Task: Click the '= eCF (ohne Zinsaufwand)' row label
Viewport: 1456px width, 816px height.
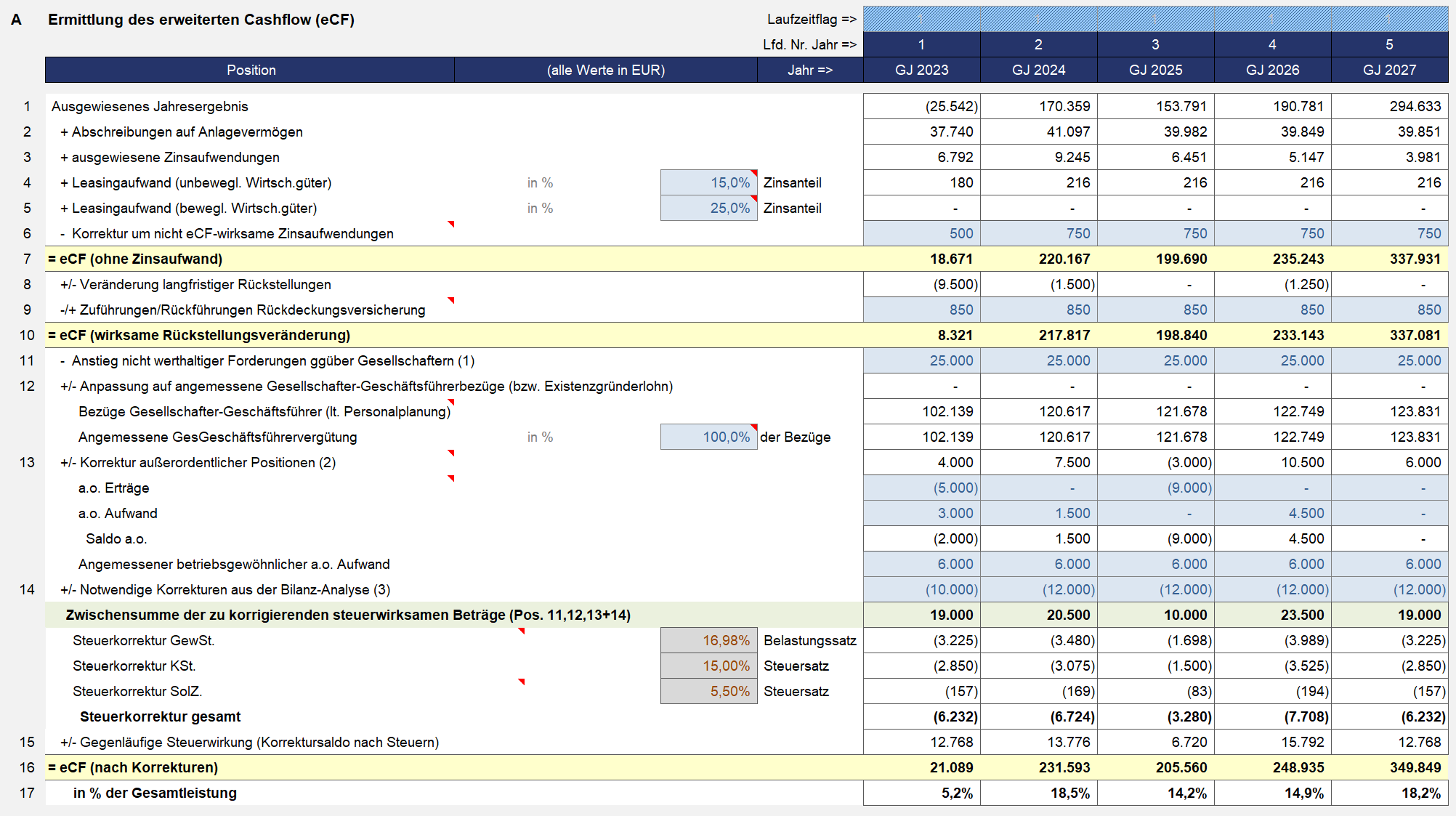Action: click(x=135, y=259)
